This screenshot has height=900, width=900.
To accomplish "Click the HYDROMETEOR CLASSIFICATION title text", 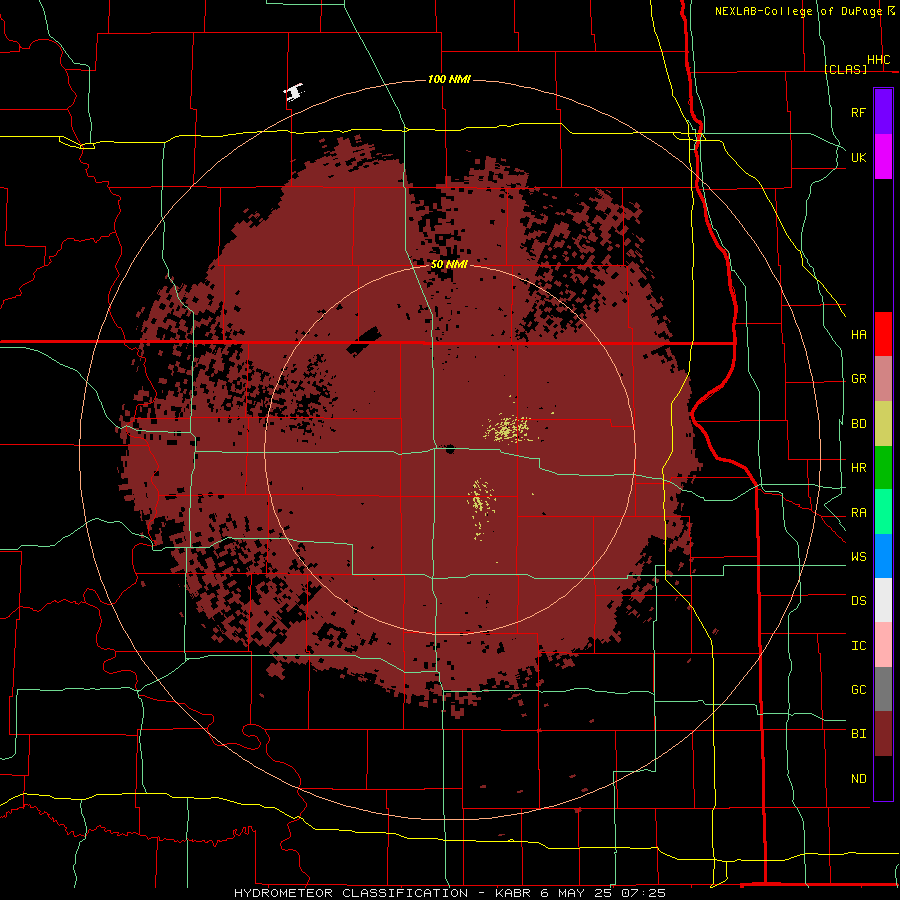I will [x=351, y=893].
